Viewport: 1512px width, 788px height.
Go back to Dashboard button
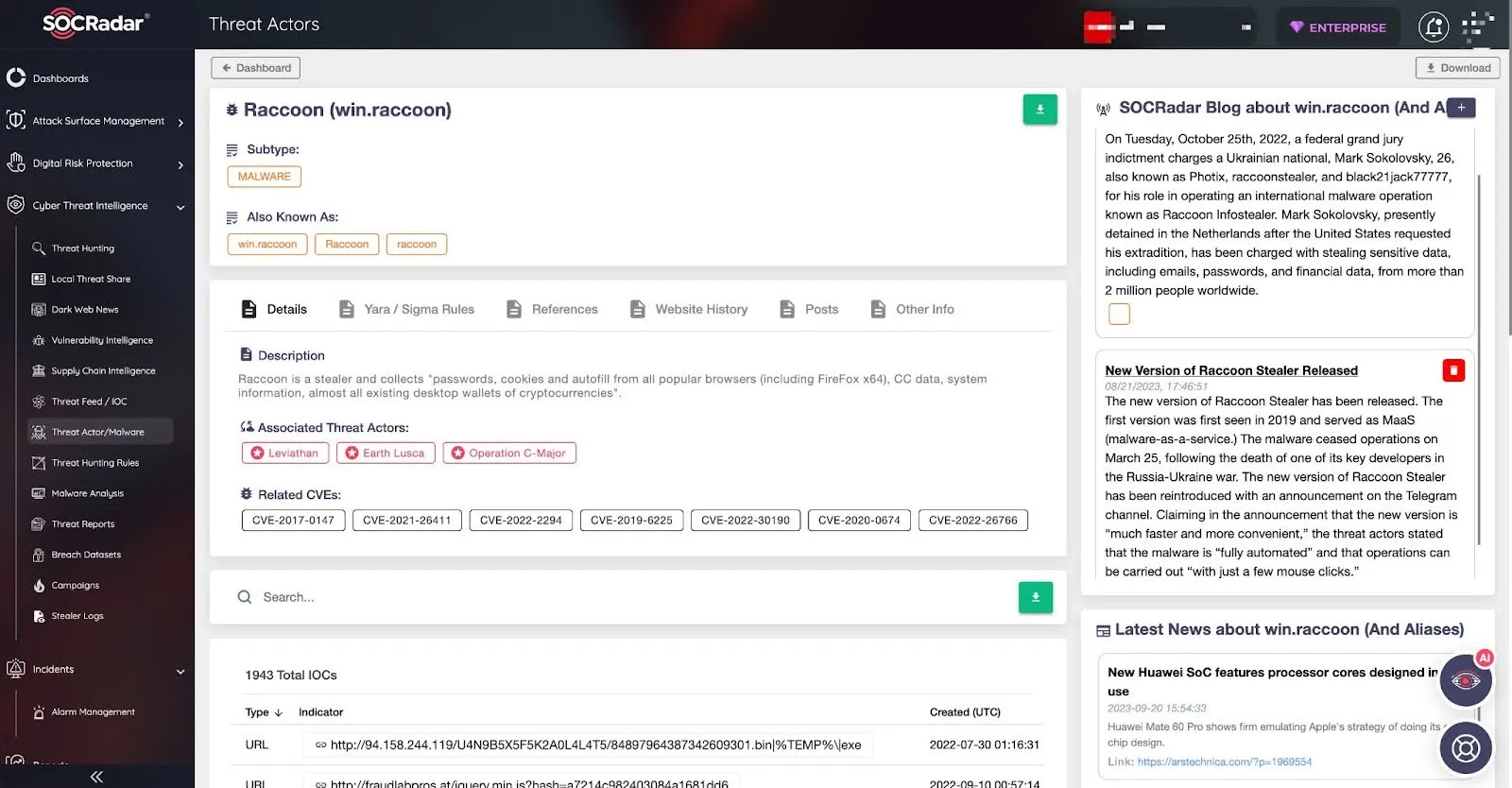click(x=256, y=68)
